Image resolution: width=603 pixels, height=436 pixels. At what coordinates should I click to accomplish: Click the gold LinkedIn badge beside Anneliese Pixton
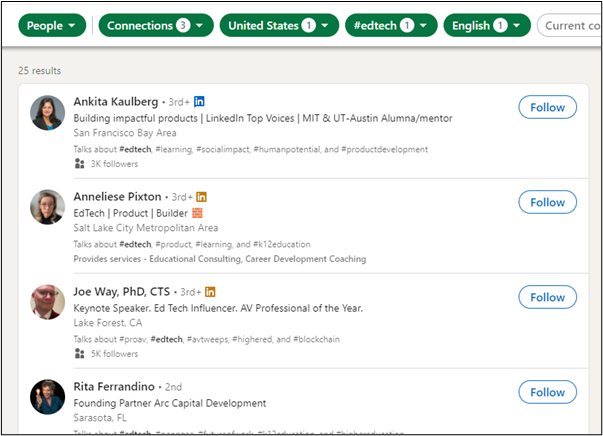pos(202,197)
